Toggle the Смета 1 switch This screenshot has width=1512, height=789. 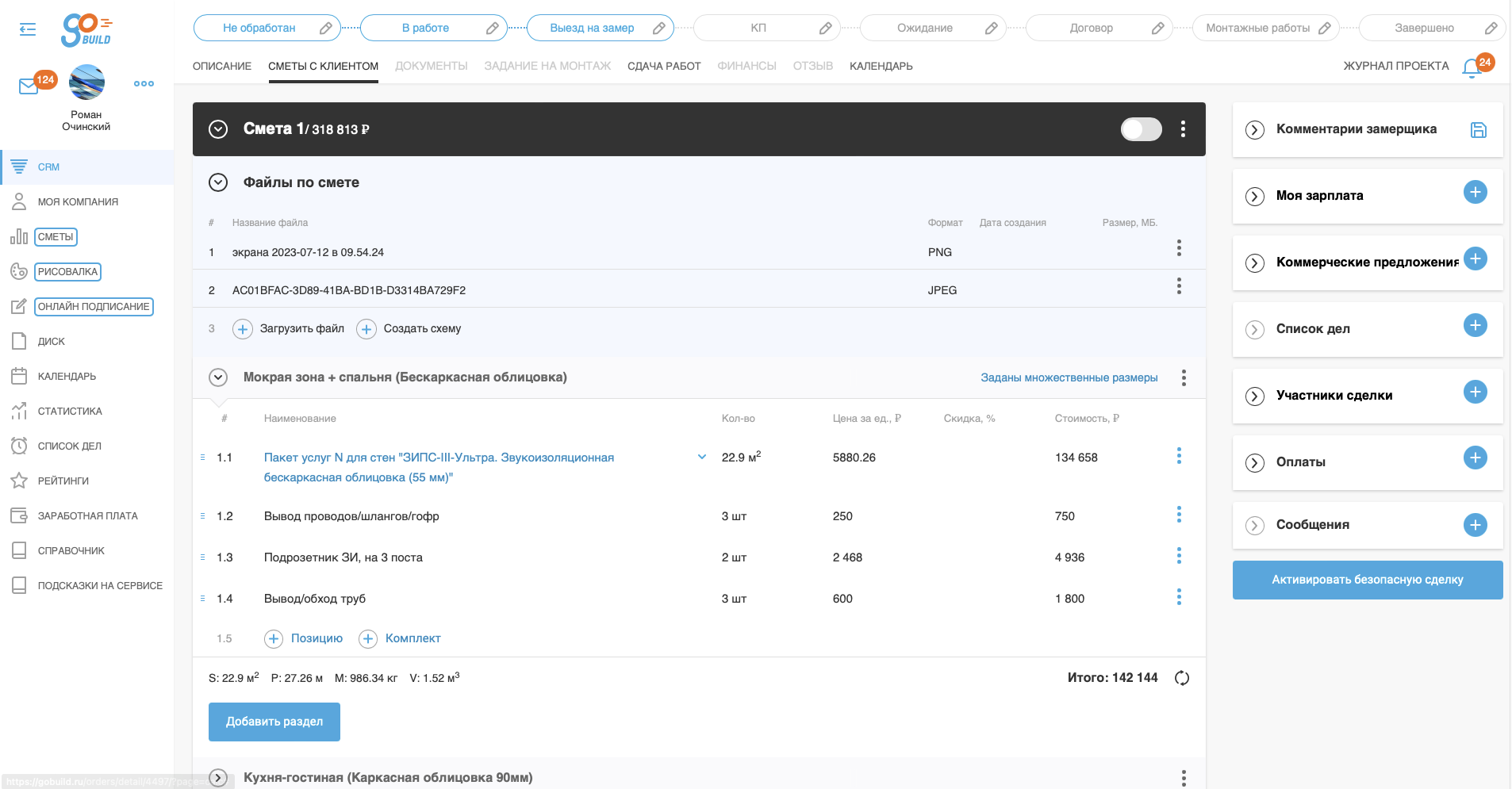click(1142, 129)
